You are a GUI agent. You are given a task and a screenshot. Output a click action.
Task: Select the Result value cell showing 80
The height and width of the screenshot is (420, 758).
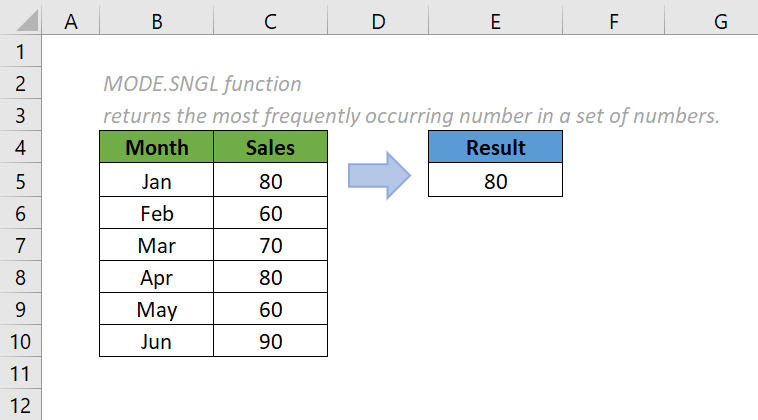coord(495,181)
